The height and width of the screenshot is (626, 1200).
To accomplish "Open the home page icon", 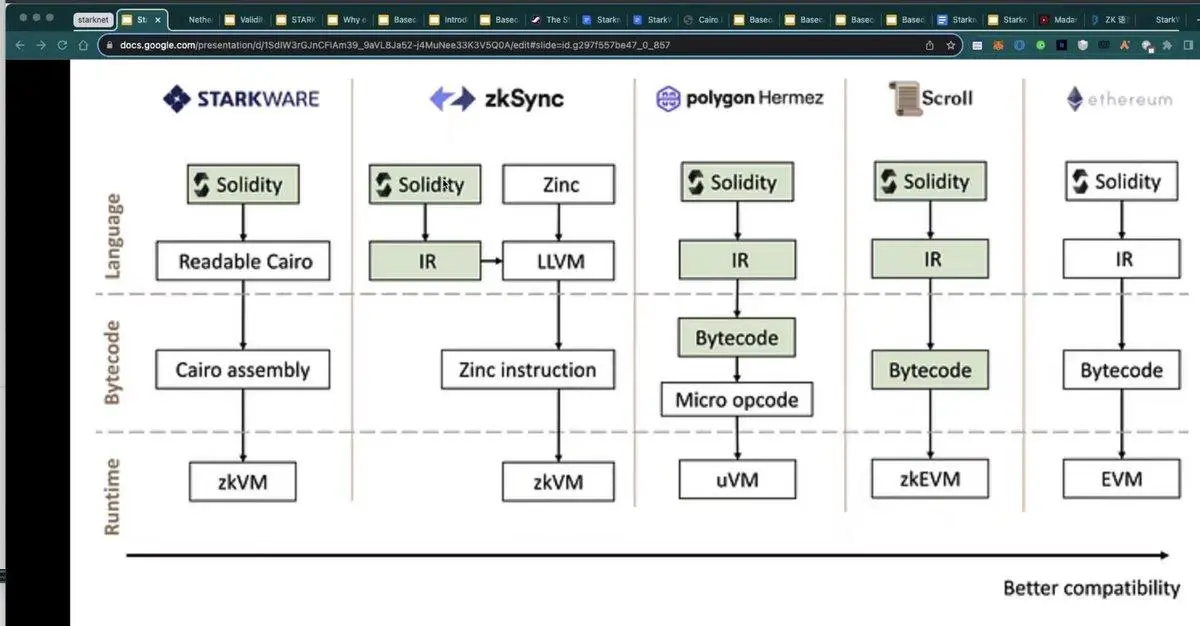I will tap(82, 45).
